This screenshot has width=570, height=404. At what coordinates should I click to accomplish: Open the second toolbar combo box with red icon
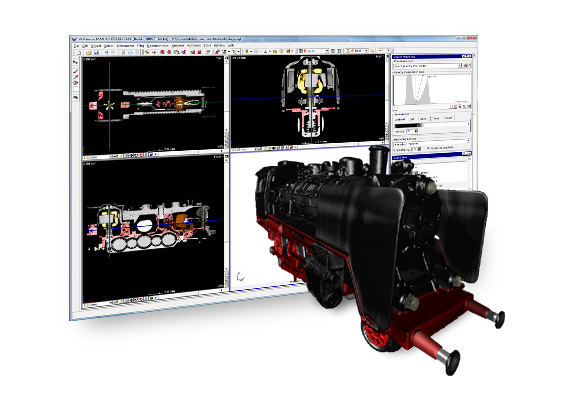pyautogui.click(x=357, y=51)
